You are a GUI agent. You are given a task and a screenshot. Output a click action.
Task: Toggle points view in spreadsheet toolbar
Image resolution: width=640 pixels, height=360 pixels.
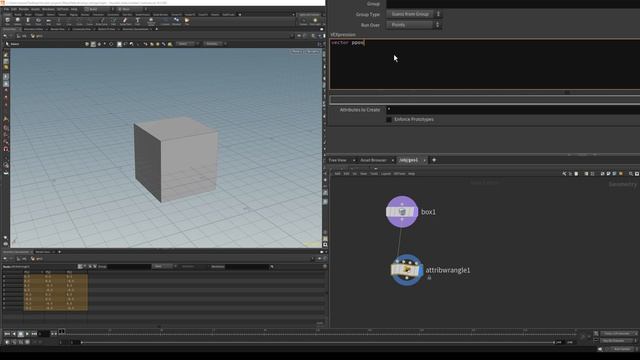pos(80,267)
